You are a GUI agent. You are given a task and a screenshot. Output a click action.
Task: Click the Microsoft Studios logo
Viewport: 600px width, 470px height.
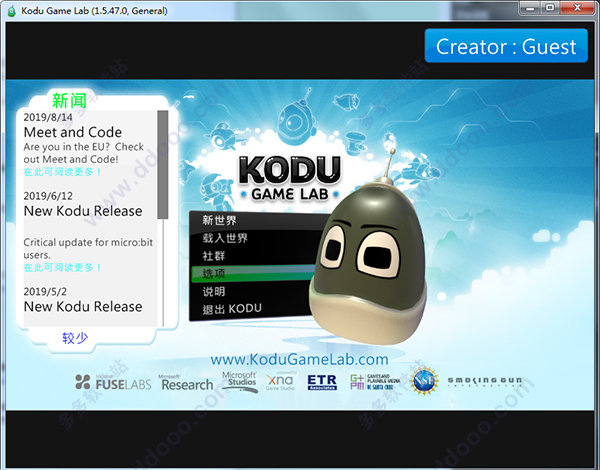[240, 382]
